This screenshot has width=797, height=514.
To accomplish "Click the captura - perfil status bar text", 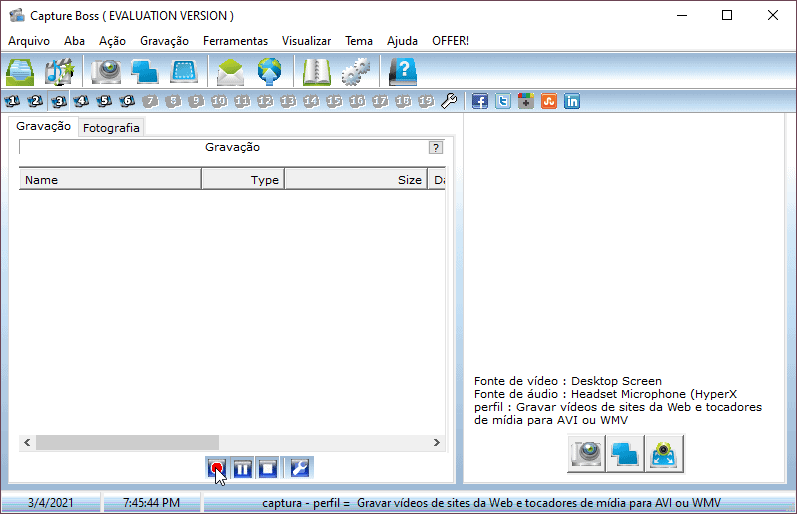I will point(491,503).
